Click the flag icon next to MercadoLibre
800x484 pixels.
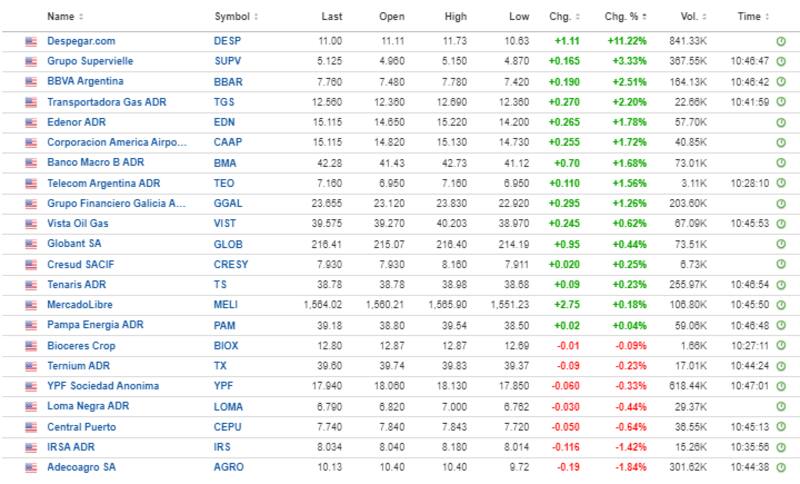pyautogui.click(x=31, y=304)
